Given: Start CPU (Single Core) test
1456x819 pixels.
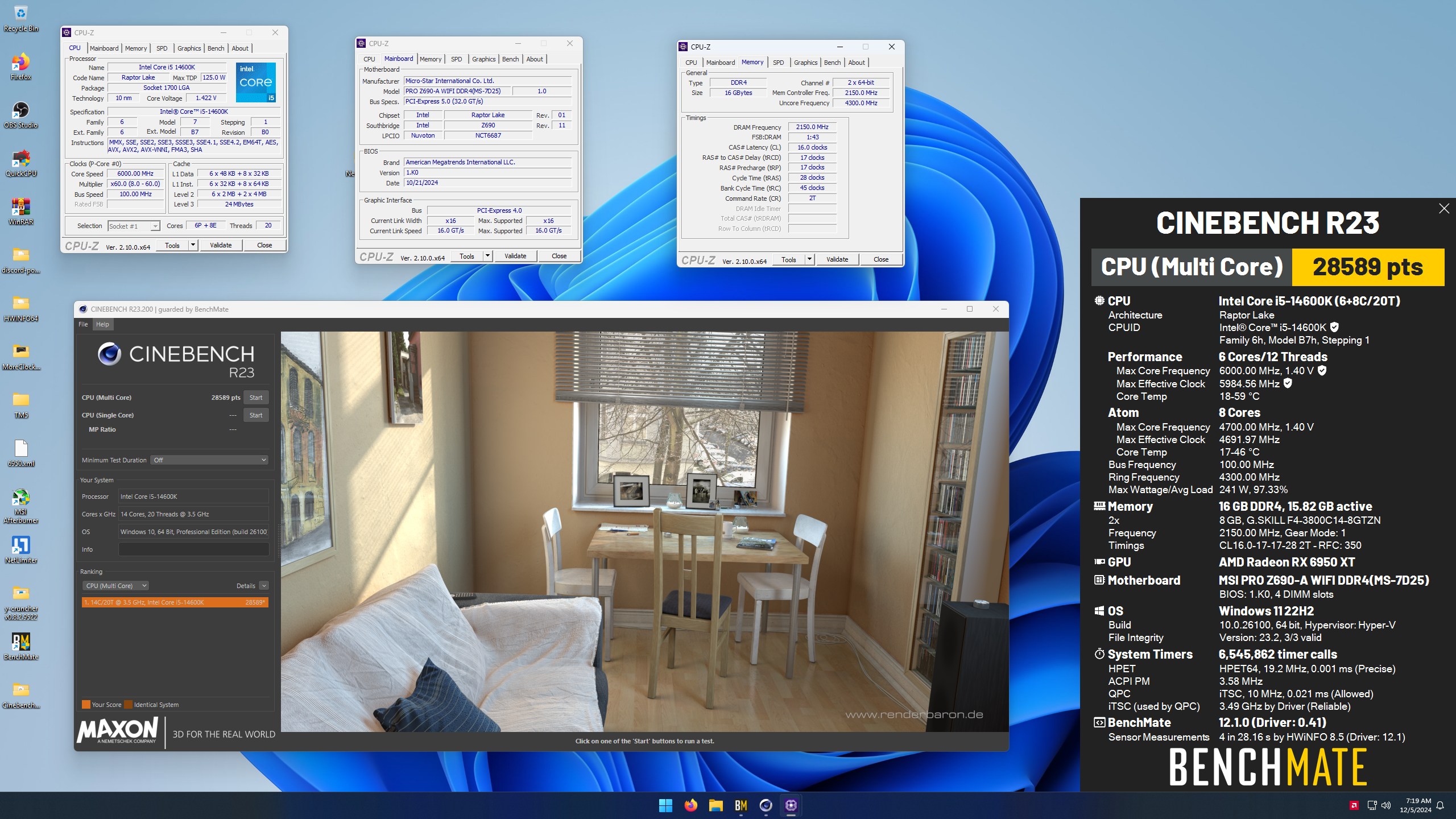Looking at the screenshot, I should 256,415.
